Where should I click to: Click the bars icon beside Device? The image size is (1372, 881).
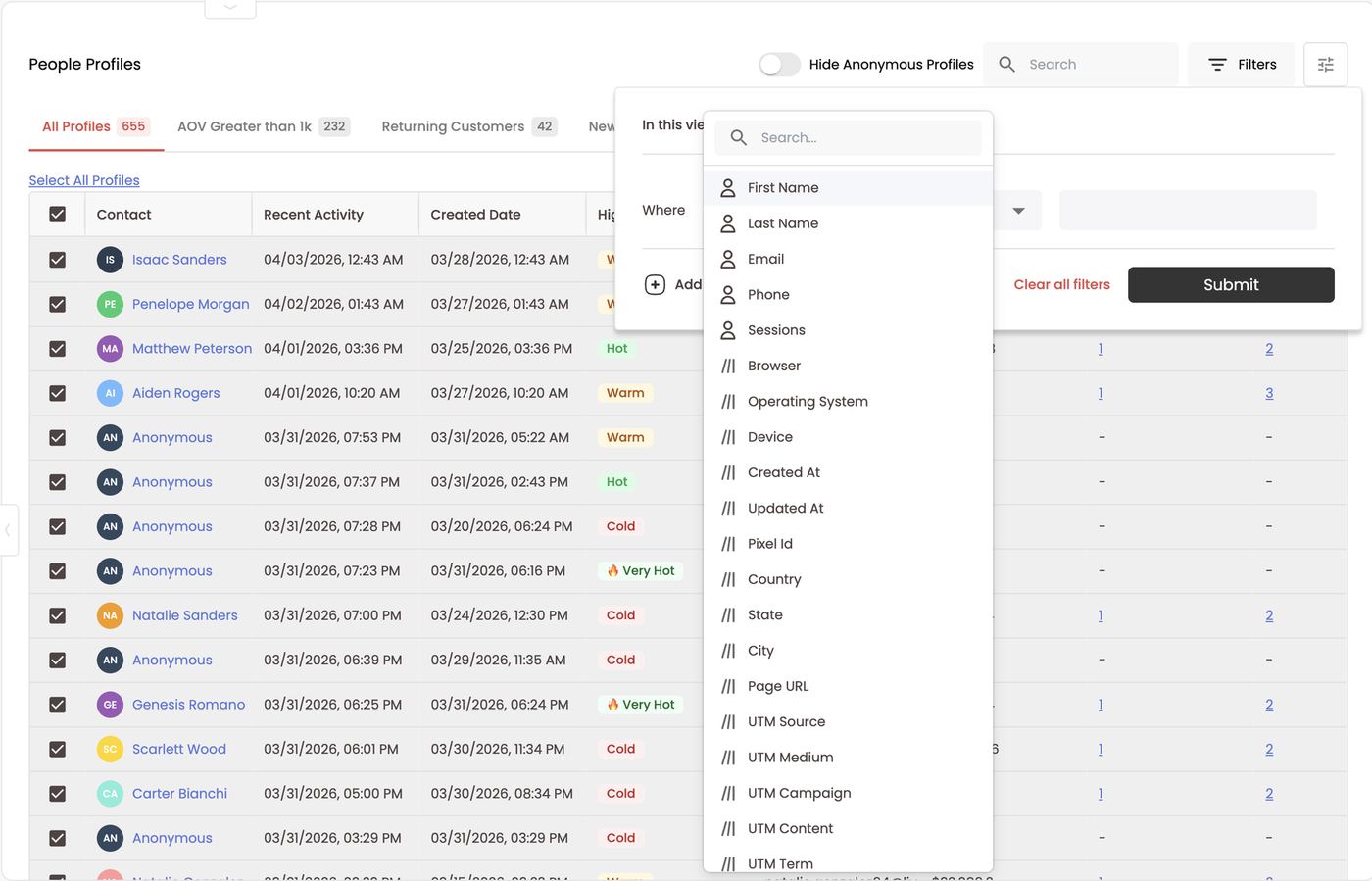click(728, 437)
